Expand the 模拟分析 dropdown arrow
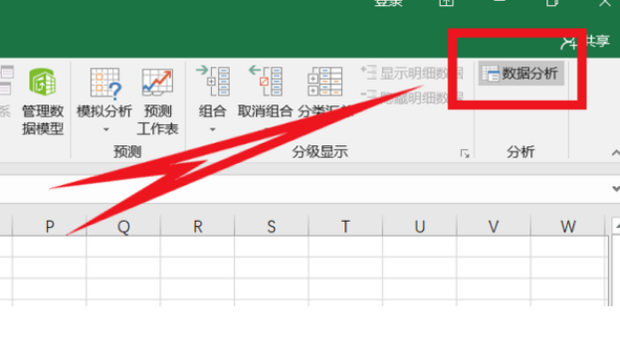The width and height of the screenshot is (620, 362). [106, 129]
